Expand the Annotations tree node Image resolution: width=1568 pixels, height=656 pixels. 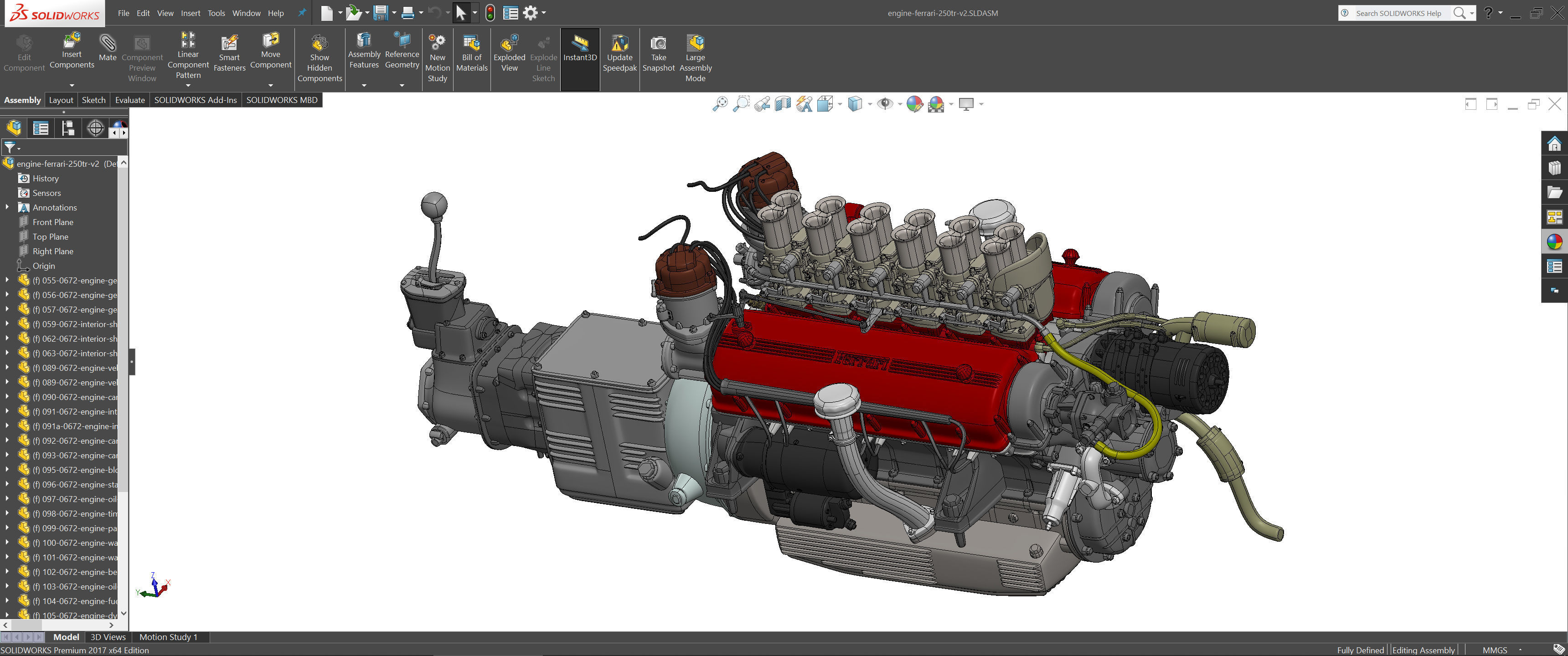tap(7, 208)
